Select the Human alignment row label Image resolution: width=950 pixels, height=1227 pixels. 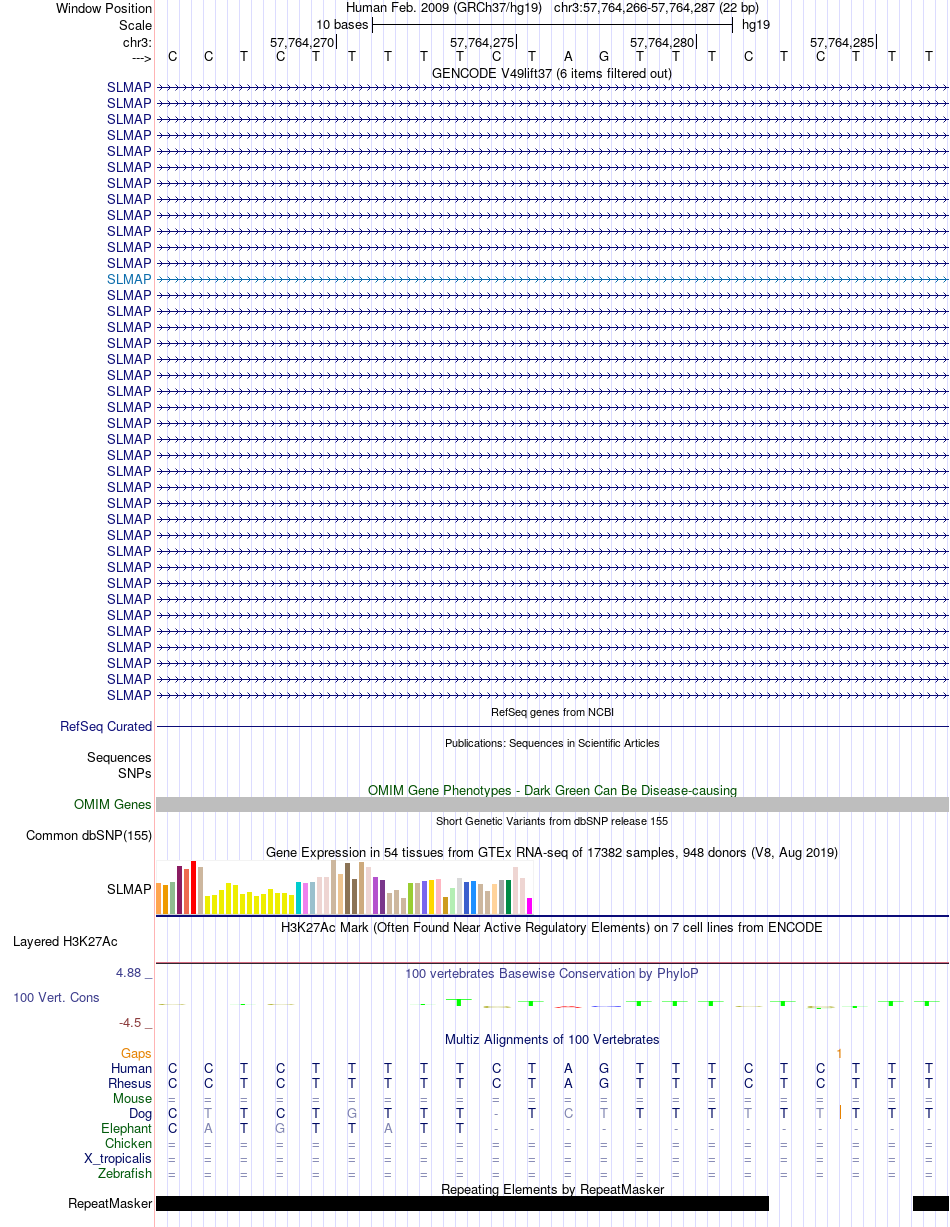tap(132, 1069)
